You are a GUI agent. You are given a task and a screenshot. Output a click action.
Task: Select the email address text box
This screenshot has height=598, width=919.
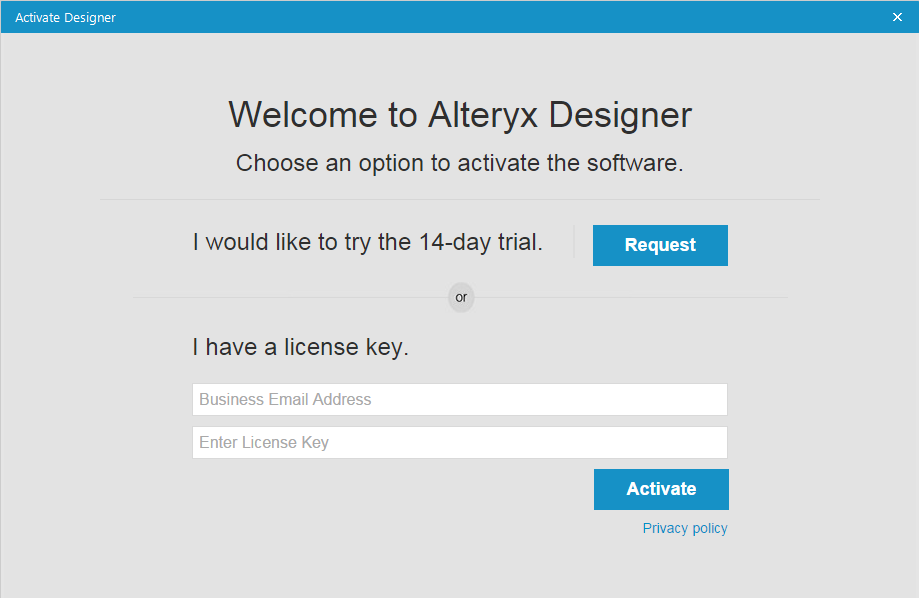pyautogui.click(x=459, y=399)
